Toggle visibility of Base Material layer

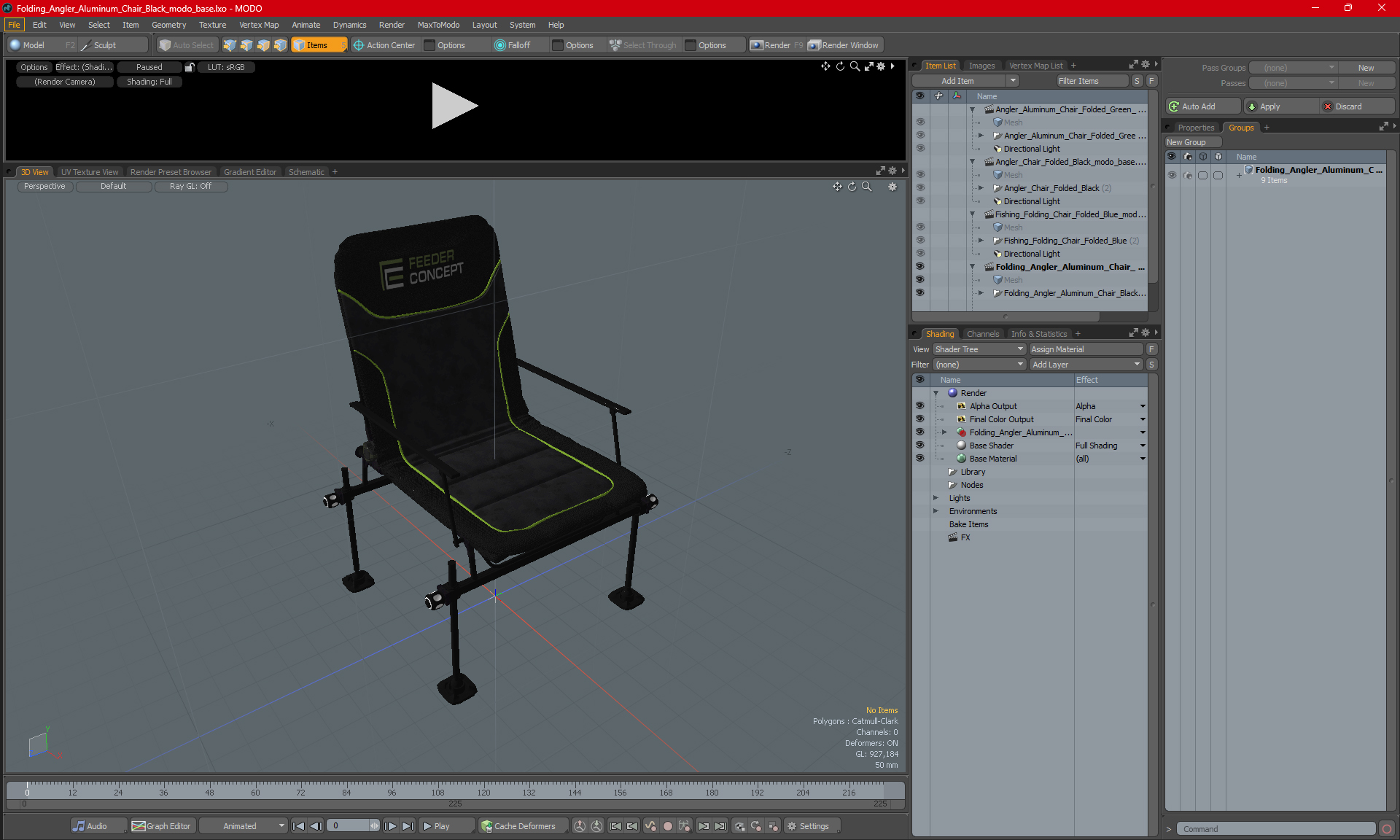click(x=920, y=459)
